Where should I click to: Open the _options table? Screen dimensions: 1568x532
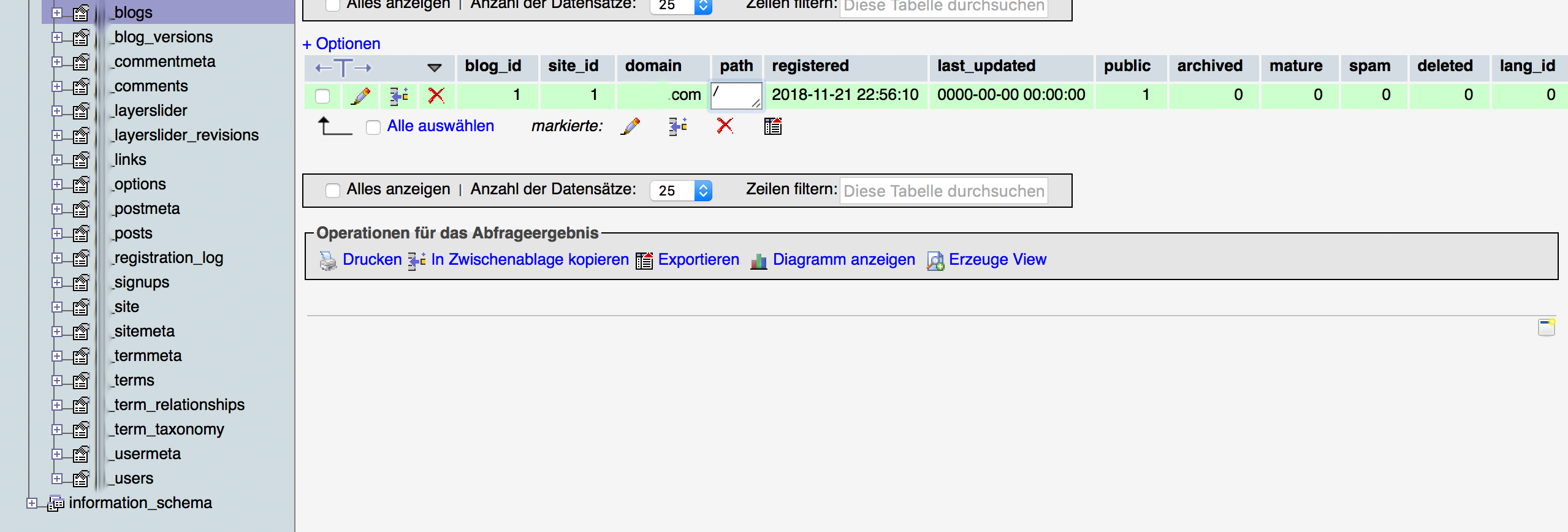click(x=139, y=184)
